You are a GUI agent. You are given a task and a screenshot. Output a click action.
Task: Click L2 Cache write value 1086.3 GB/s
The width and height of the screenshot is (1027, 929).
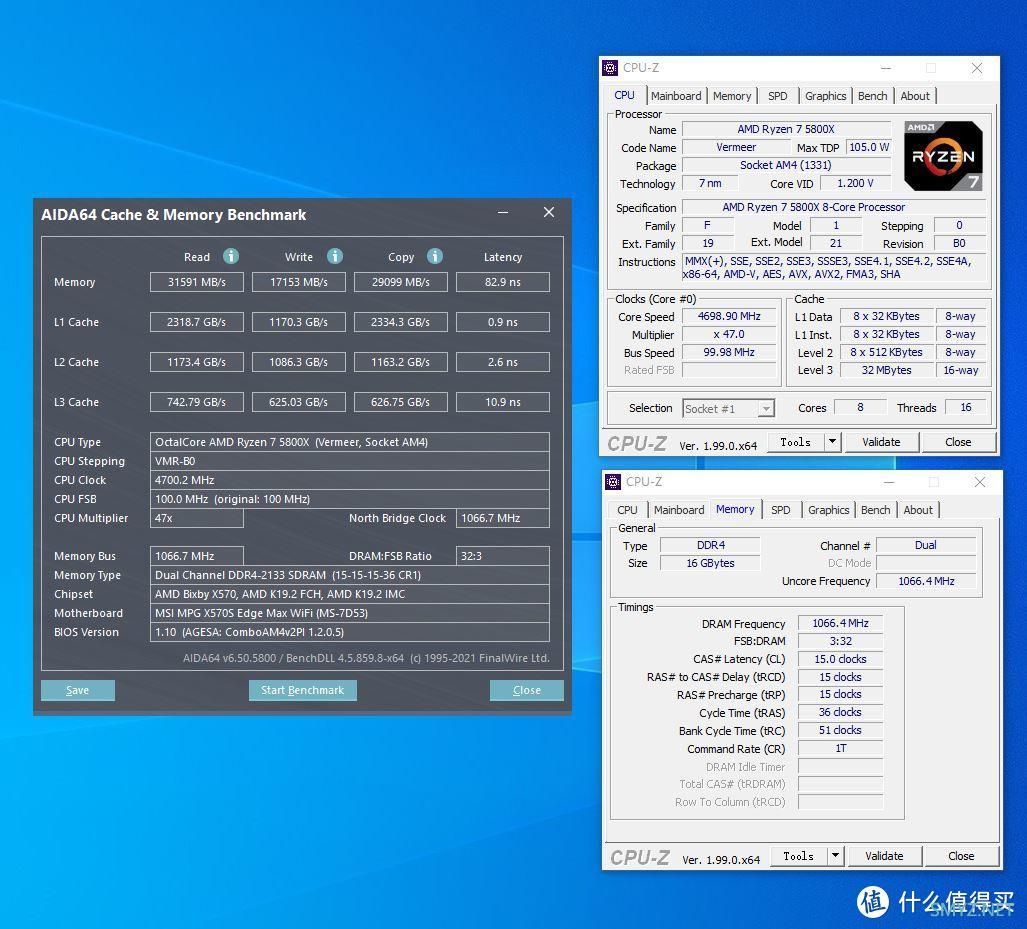point(299,362)
